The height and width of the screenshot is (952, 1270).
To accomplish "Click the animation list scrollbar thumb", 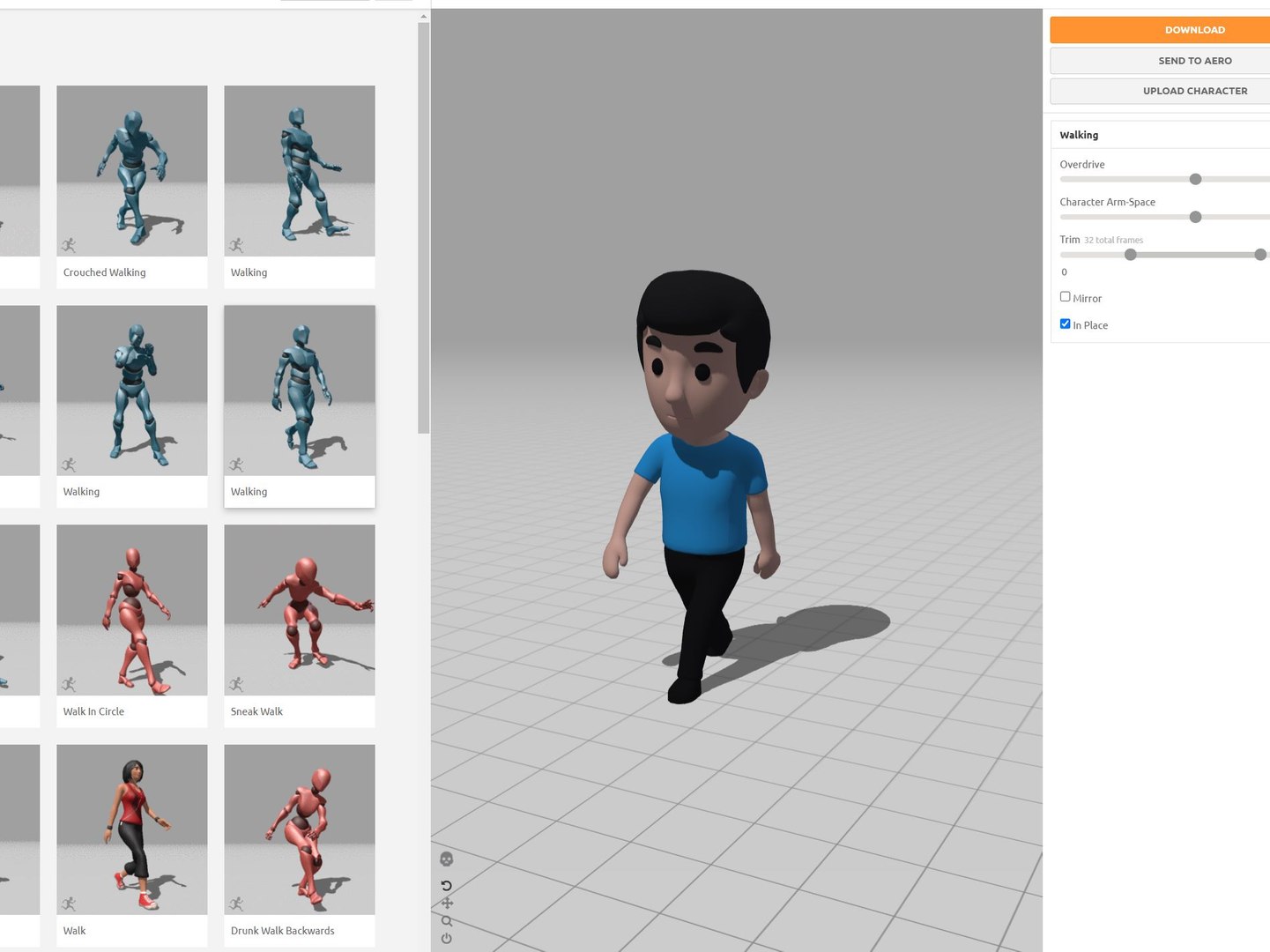I will [424, 227].
